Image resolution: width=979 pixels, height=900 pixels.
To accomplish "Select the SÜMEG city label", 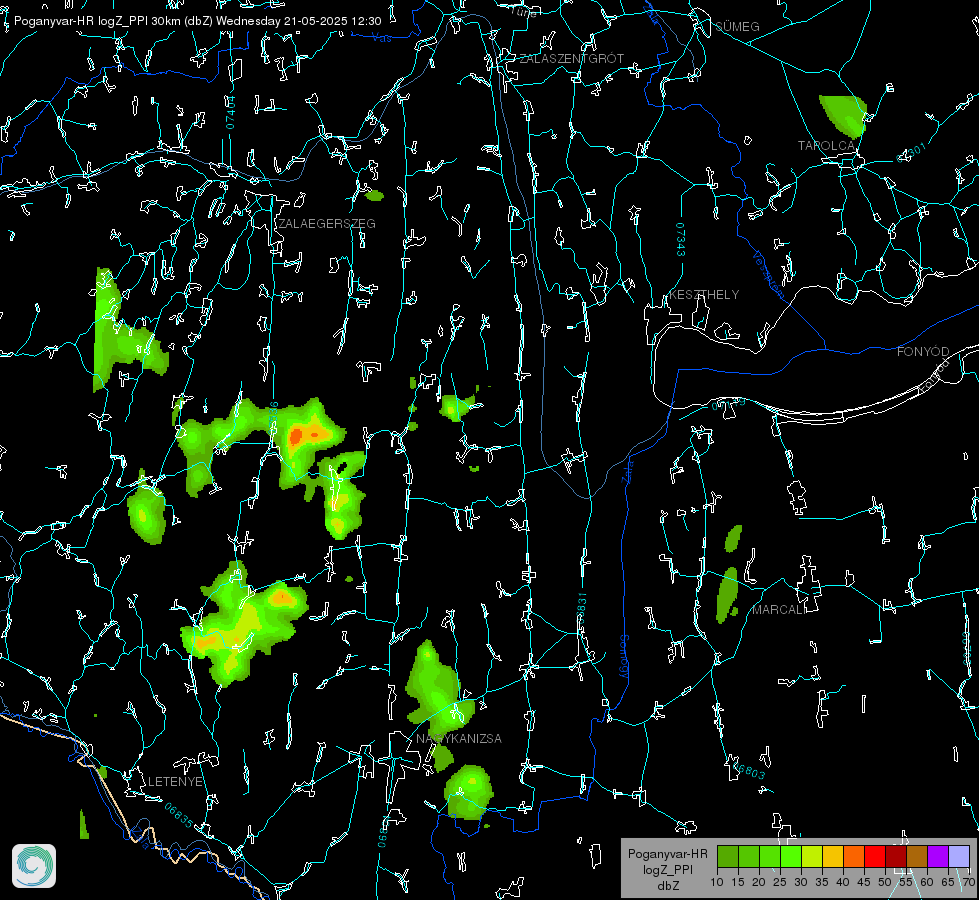I will pyautogui.click(x=737, y=26).
